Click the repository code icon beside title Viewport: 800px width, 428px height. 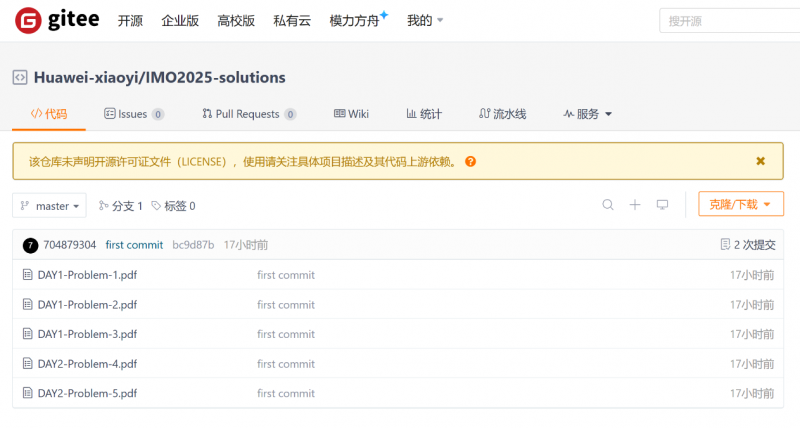(x=20, y=78)
